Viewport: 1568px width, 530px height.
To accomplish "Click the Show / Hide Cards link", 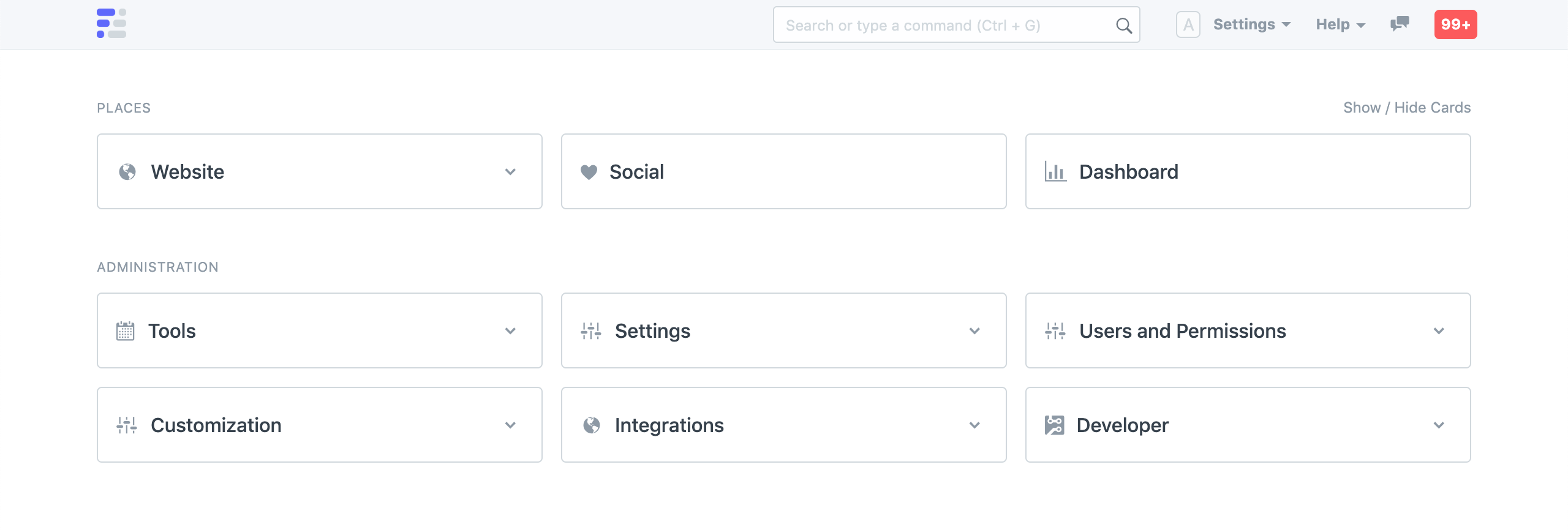I will 1407,108.
